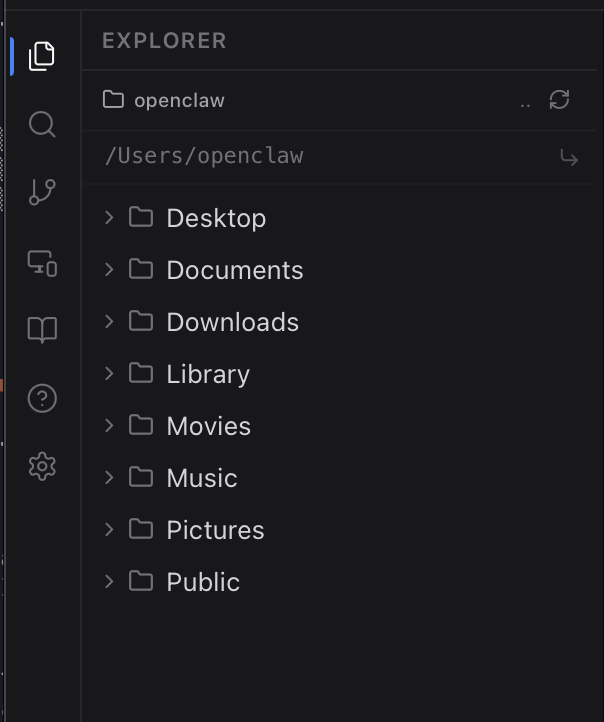Viewport: 604px width, 722px height.
Task: Click the folder icon next to Desktop
Action: [141, 217]
